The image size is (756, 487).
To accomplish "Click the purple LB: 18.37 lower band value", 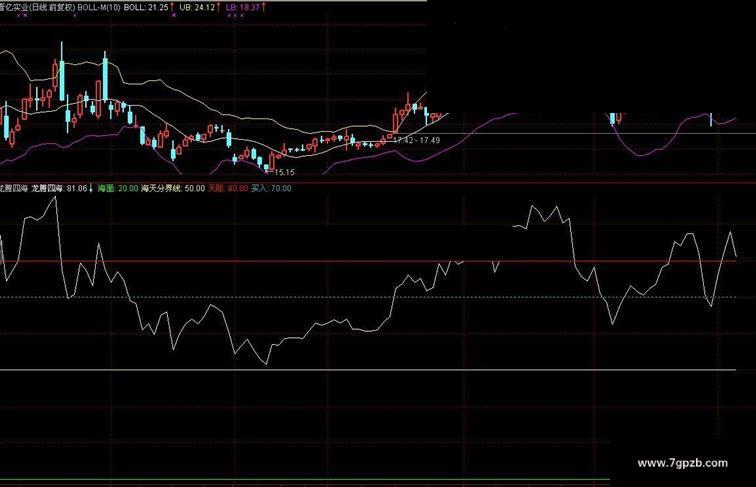I will coord(243,8).
